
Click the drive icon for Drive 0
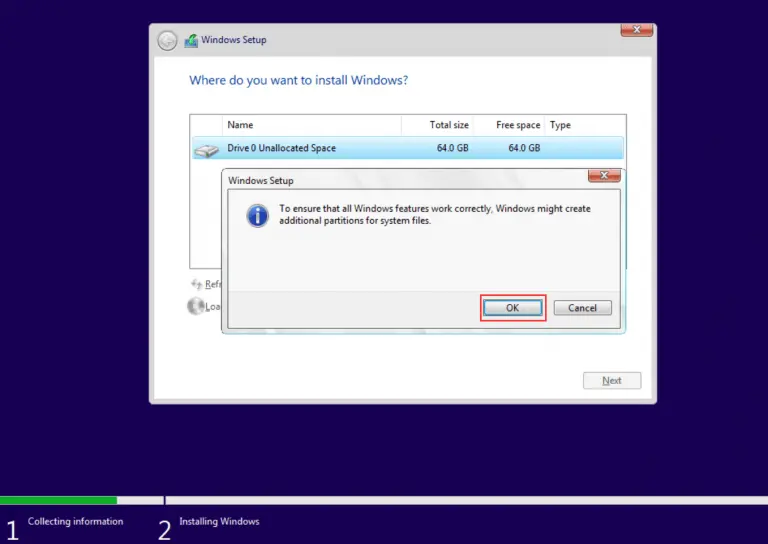(x=206, y=150)
